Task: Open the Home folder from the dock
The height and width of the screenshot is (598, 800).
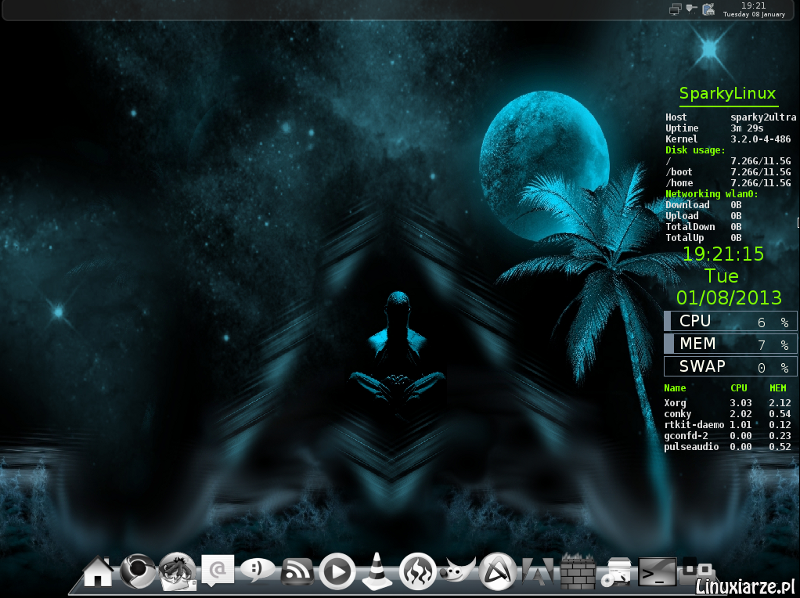Action: click(x=97, y=570)
